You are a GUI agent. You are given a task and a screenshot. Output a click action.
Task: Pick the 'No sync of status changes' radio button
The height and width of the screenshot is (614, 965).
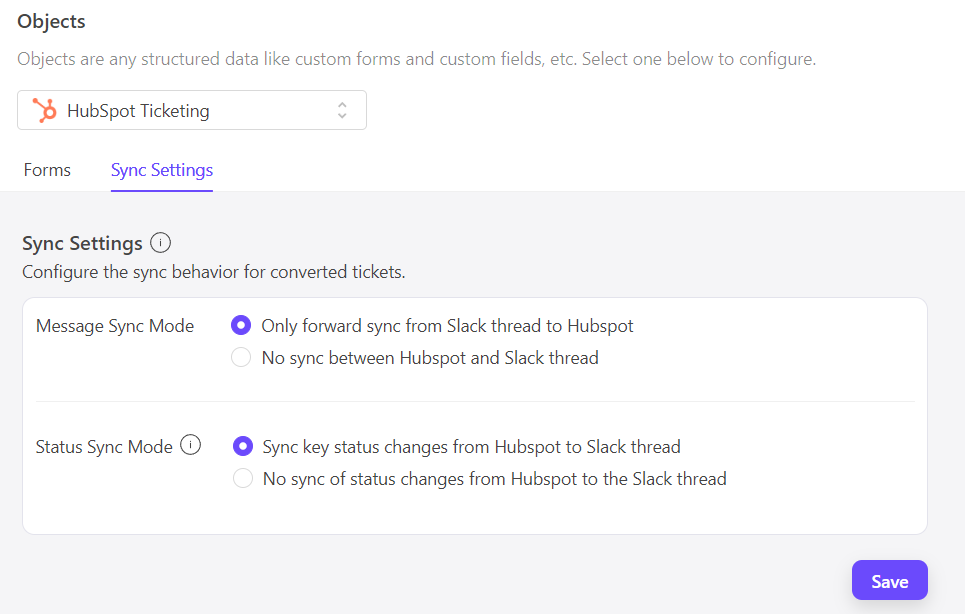tap(242, 479)
